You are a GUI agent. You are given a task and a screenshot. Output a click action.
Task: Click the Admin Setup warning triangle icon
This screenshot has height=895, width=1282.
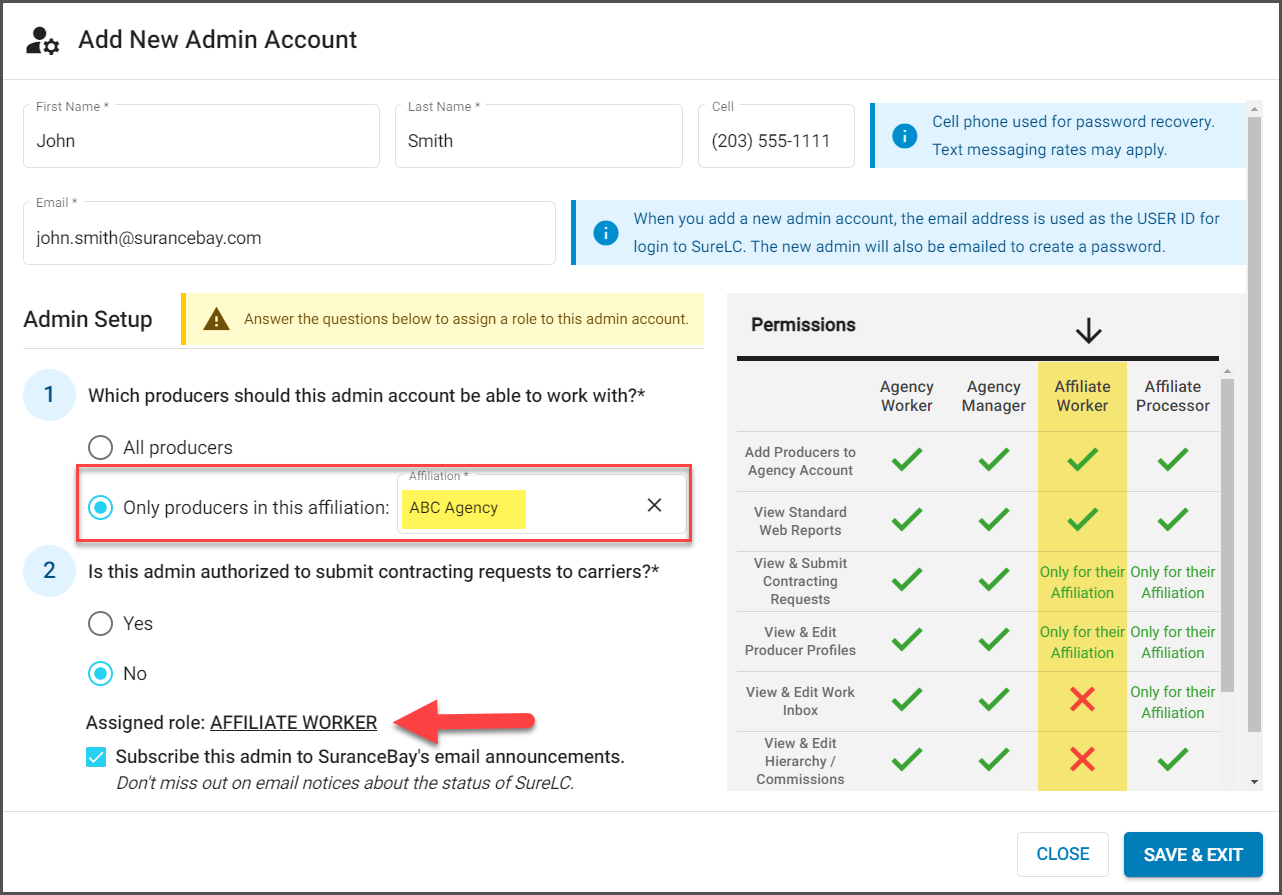(216, 319)
